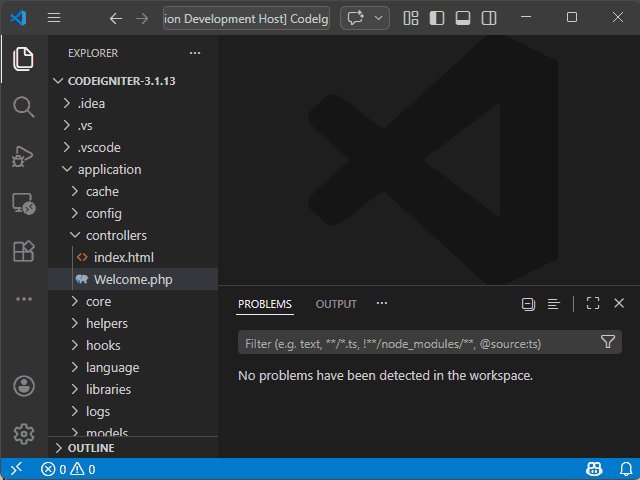
Task: Open the application hamburger menu
Action: 54,18
